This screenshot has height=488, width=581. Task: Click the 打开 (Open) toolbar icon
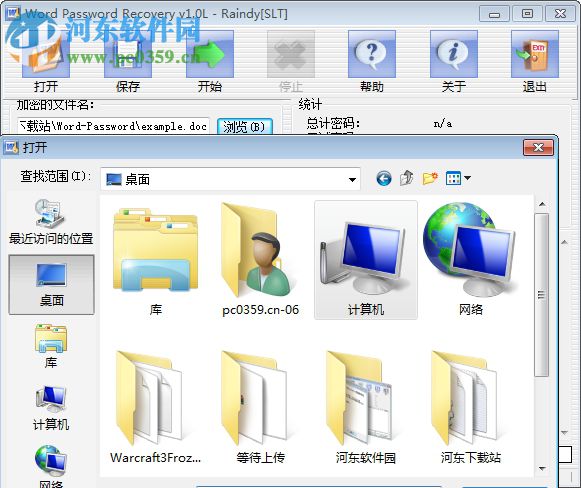[46, 54]
